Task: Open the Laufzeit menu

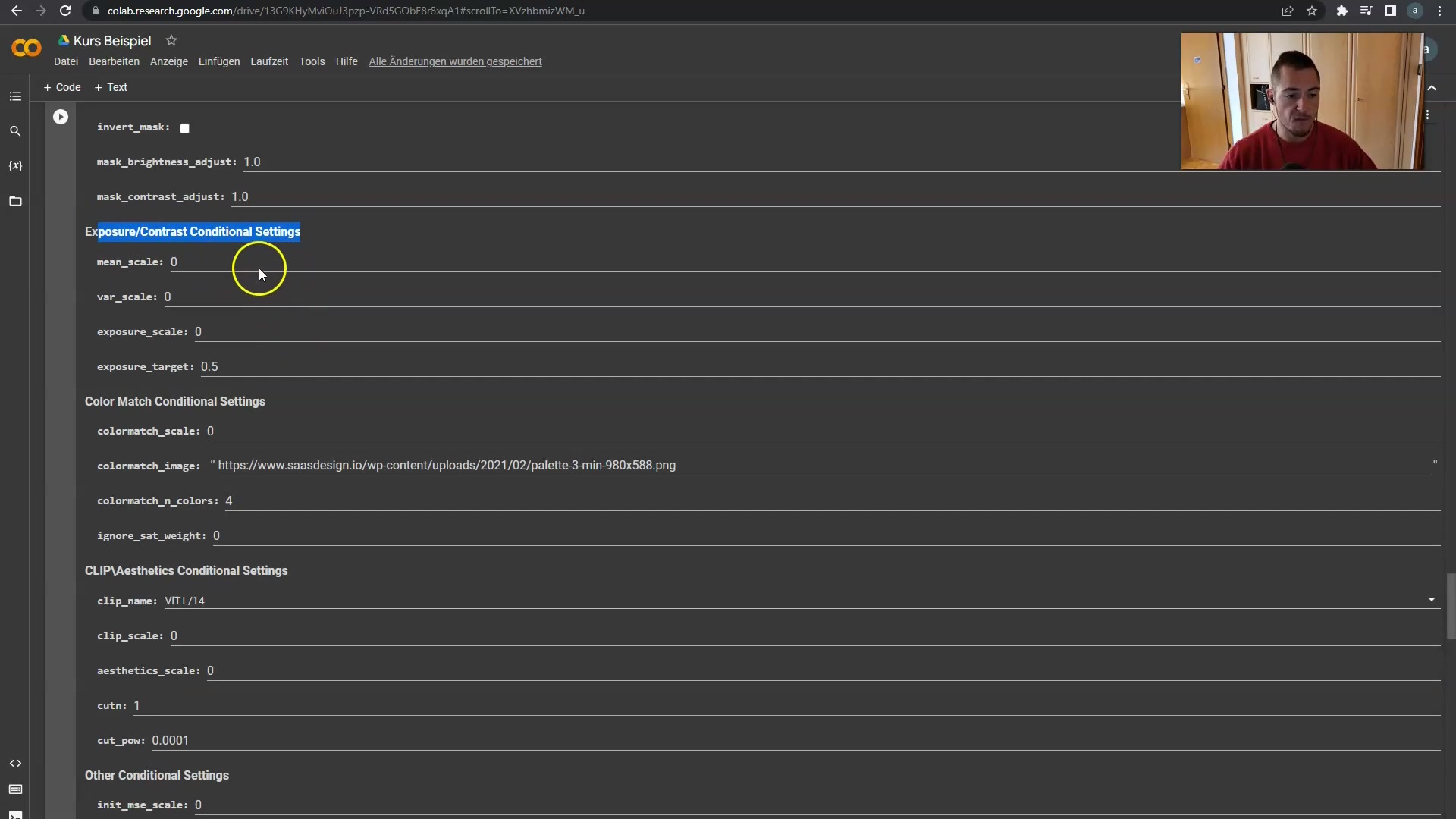Action: coord(269,61)
